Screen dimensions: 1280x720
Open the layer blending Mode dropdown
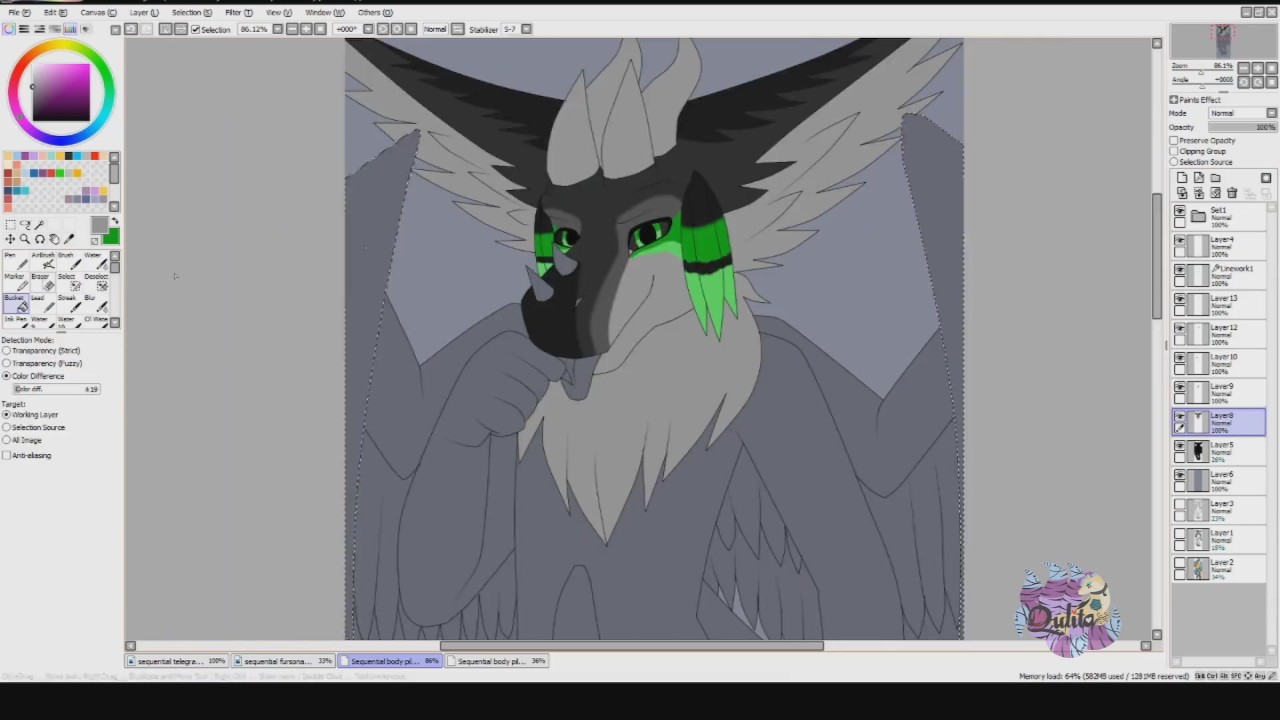click(1243, 113)
